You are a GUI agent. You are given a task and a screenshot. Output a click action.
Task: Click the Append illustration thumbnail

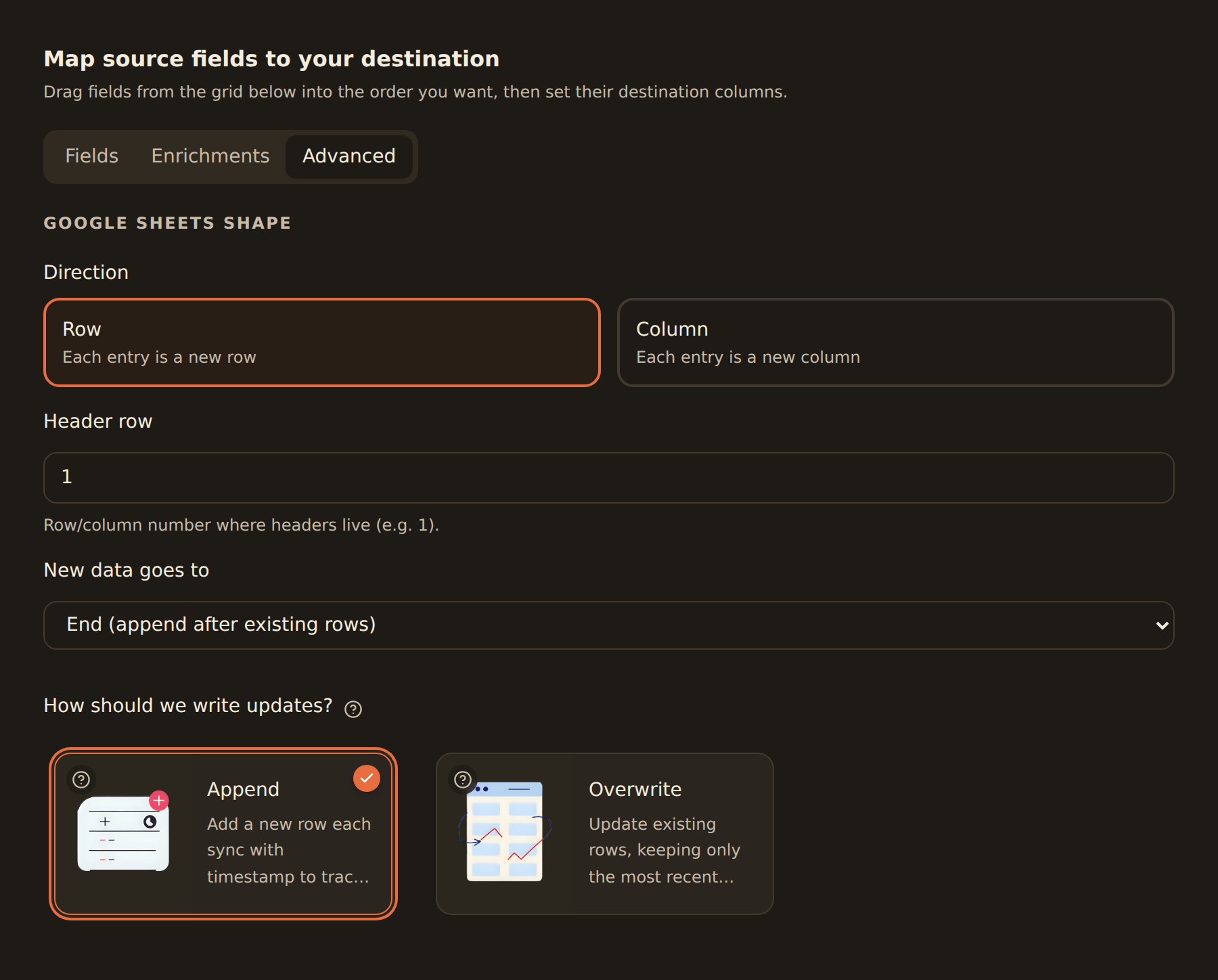coord(124,831)
